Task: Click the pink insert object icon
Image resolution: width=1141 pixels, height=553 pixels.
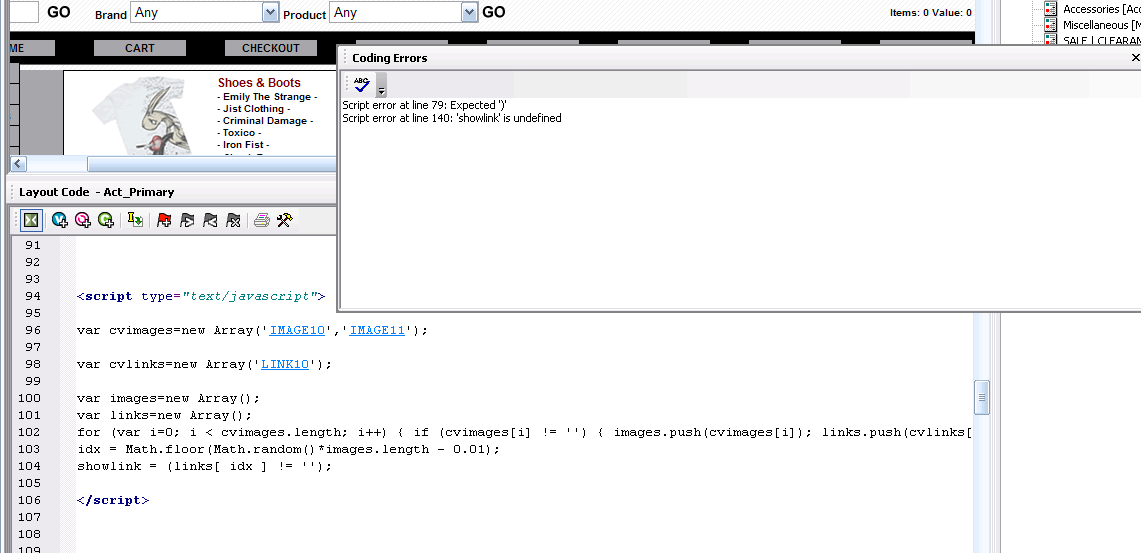Action: pyautogui.click(x=82, y=220)
